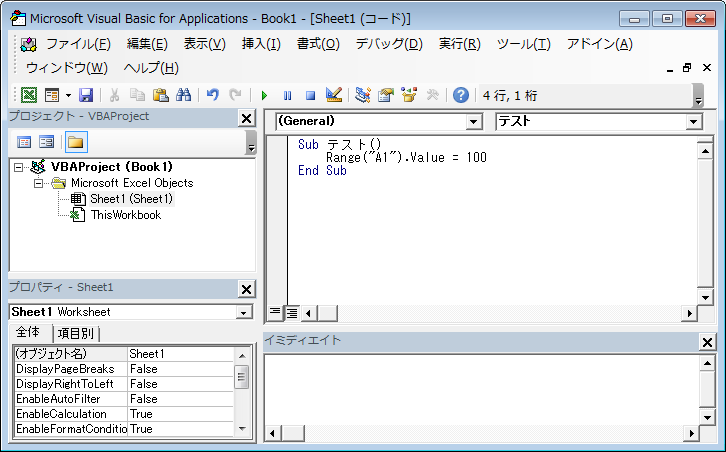Open Find with the binoculars icon

[x=183, y=95]
